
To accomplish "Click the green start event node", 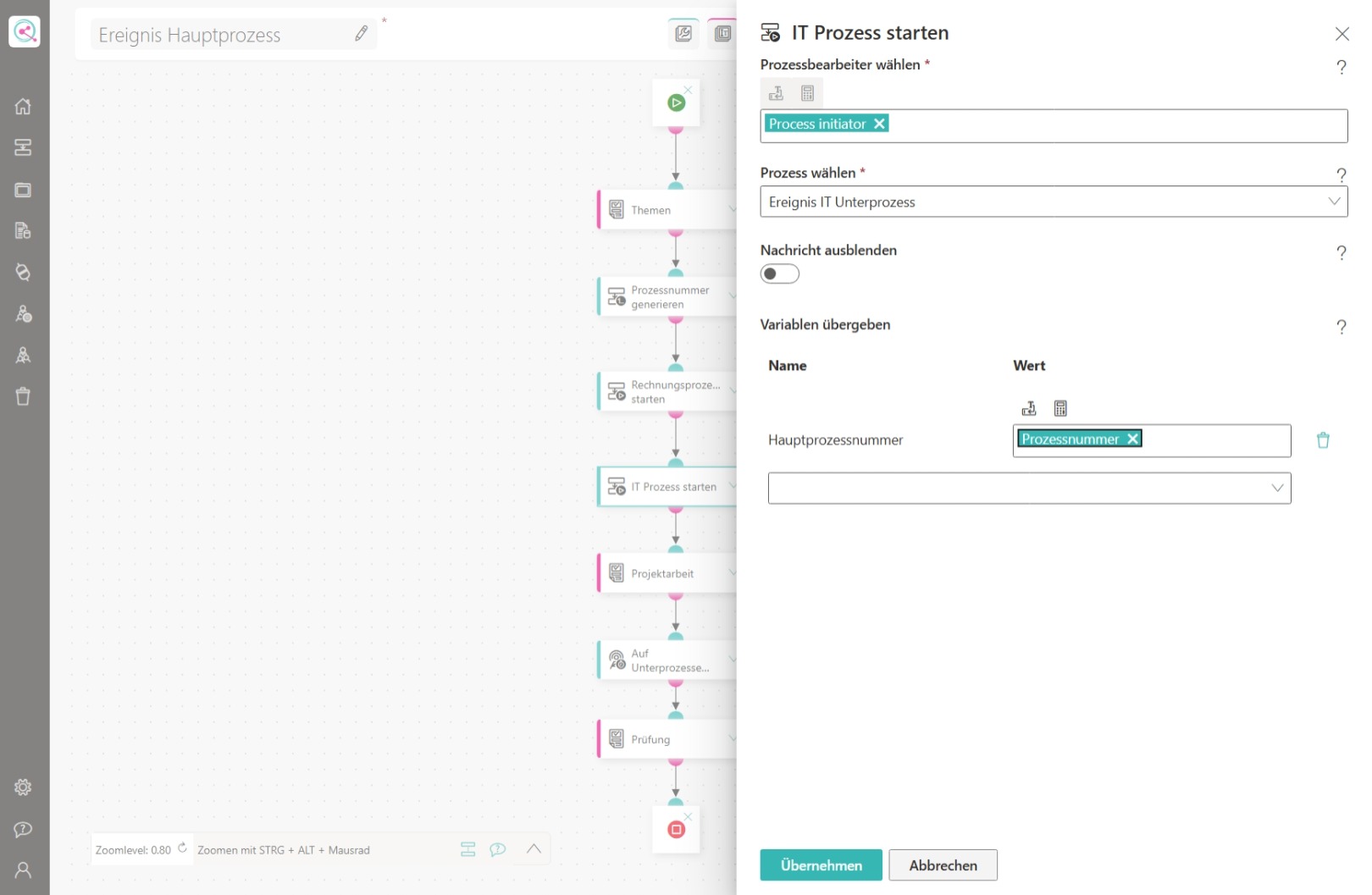I will click(x=676, y=103).
